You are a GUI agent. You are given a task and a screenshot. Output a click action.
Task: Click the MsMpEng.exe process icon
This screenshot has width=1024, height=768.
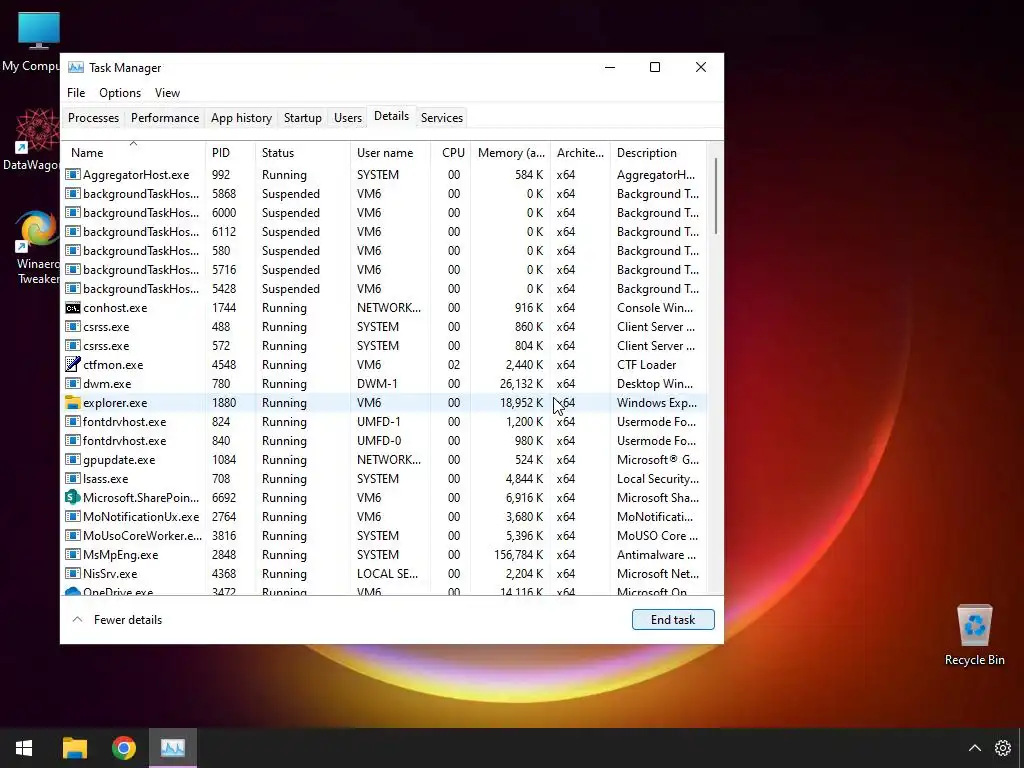click(72, 554)
